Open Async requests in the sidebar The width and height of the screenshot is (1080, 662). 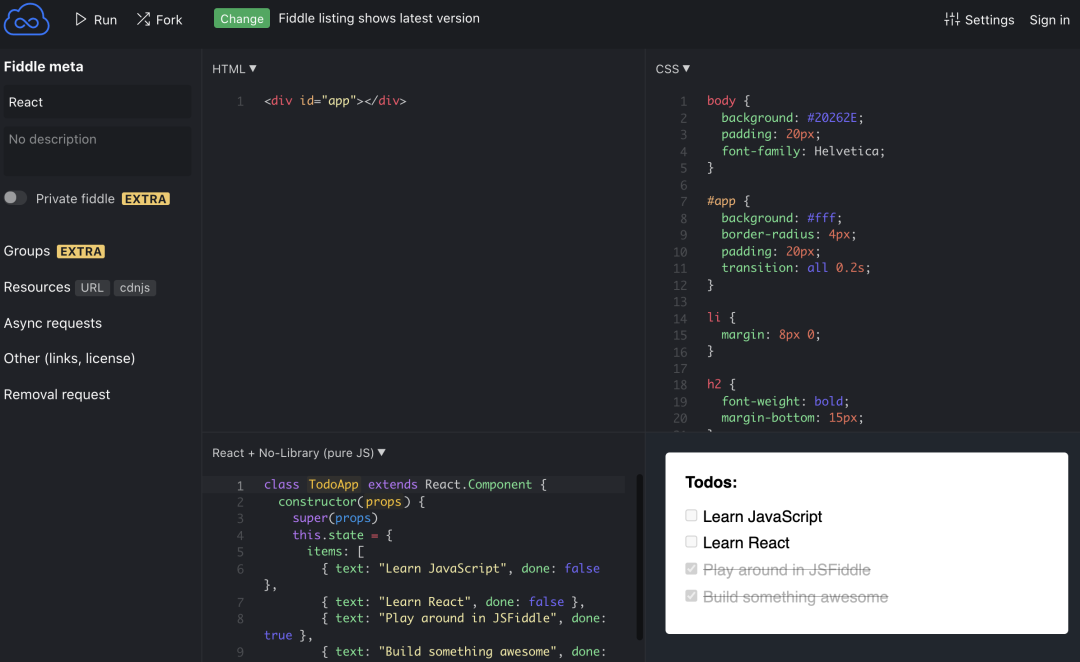pyautogui.click(x=53, y=323)
